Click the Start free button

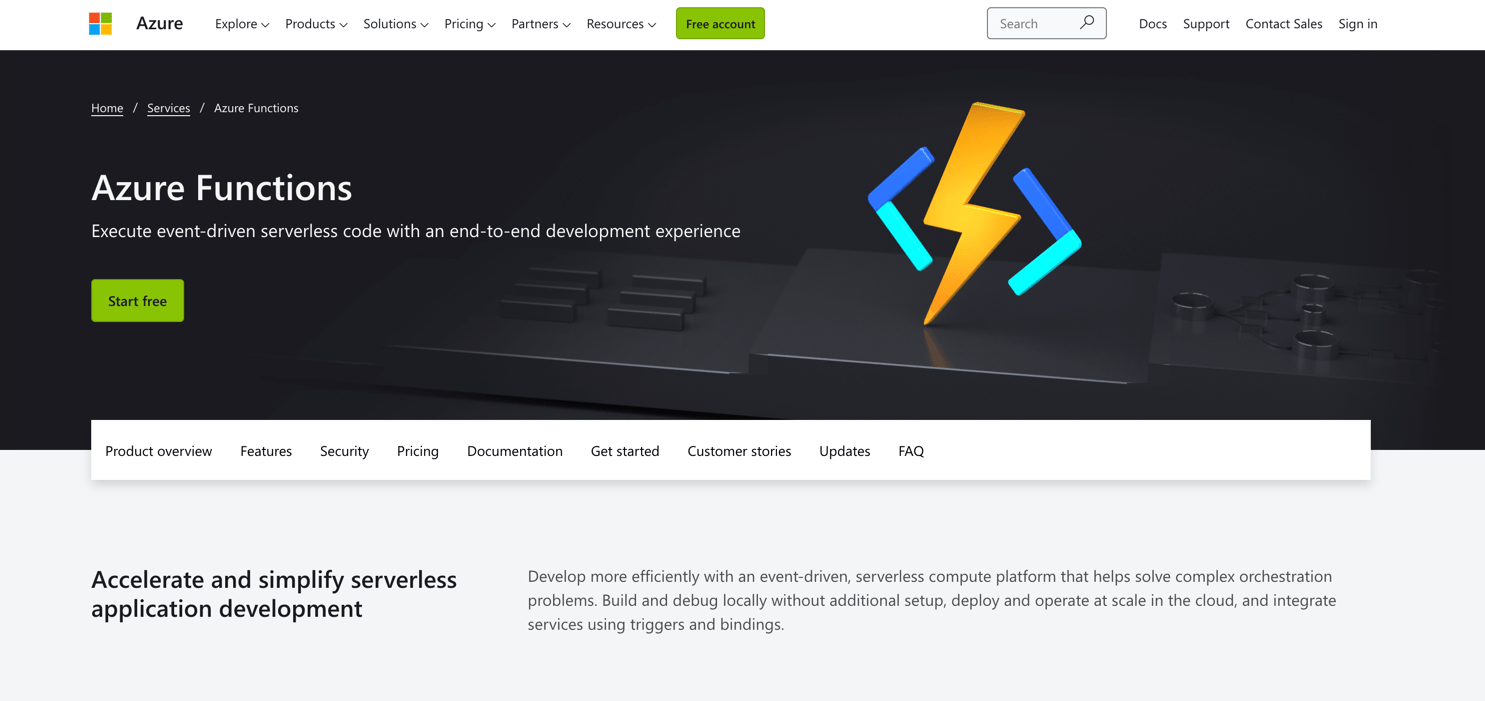137,300
